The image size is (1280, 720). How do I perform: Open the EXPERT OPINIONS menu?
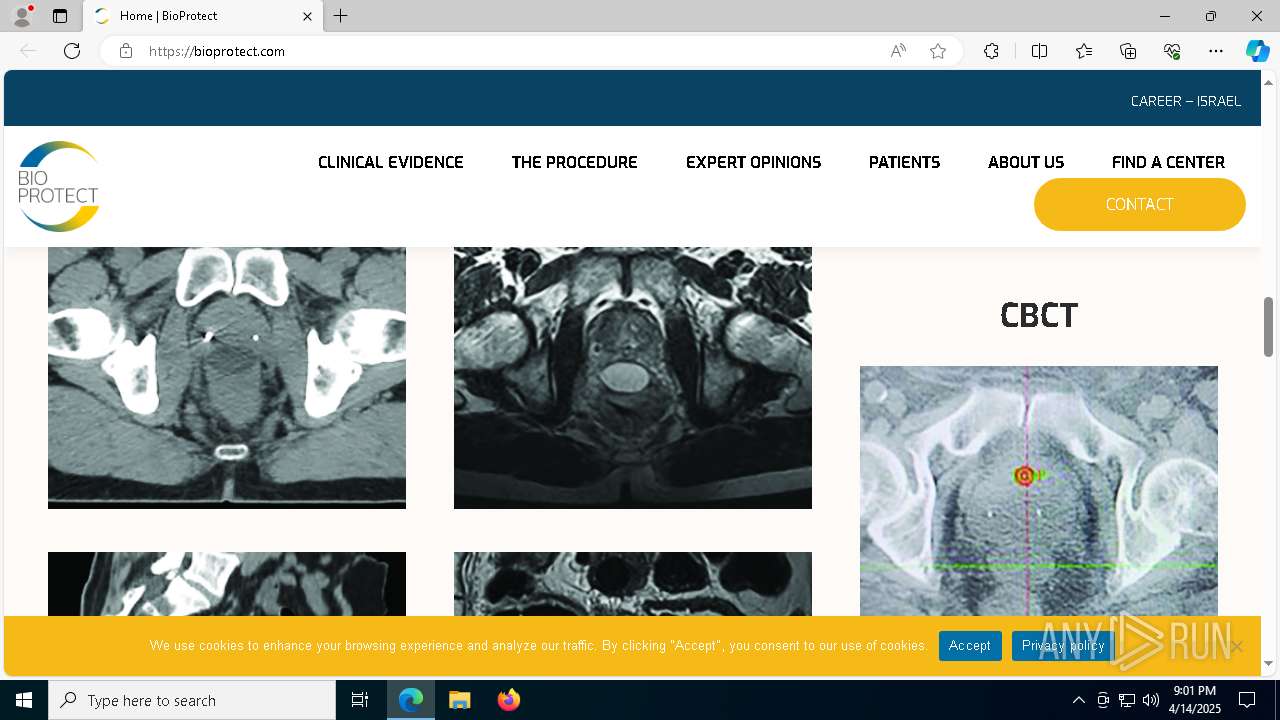click(753, 162)
